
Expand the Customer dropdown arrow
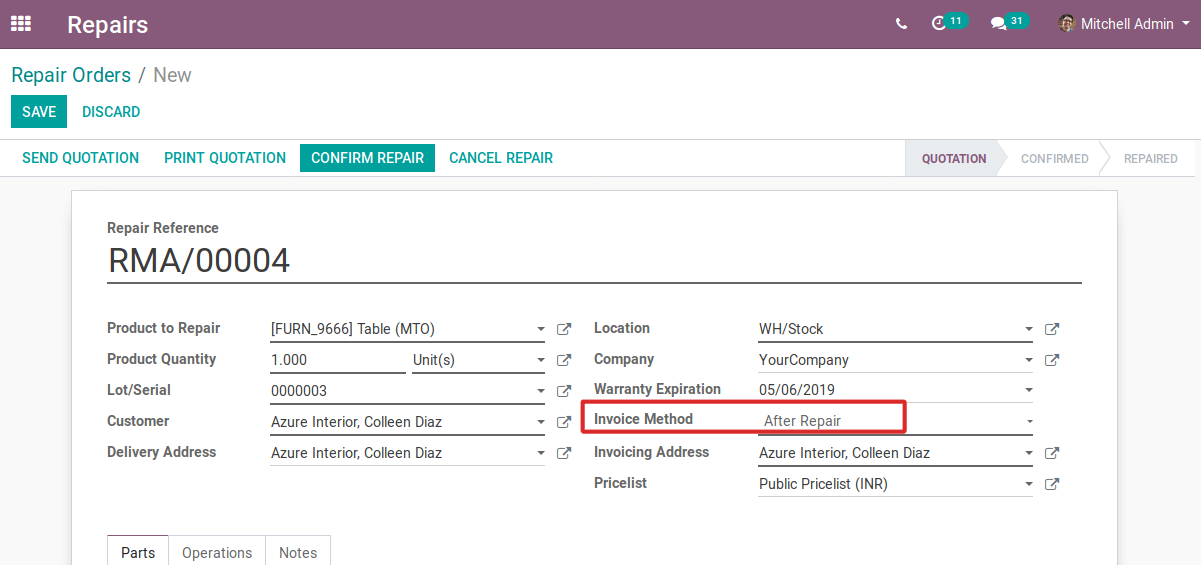pos(541,422)
